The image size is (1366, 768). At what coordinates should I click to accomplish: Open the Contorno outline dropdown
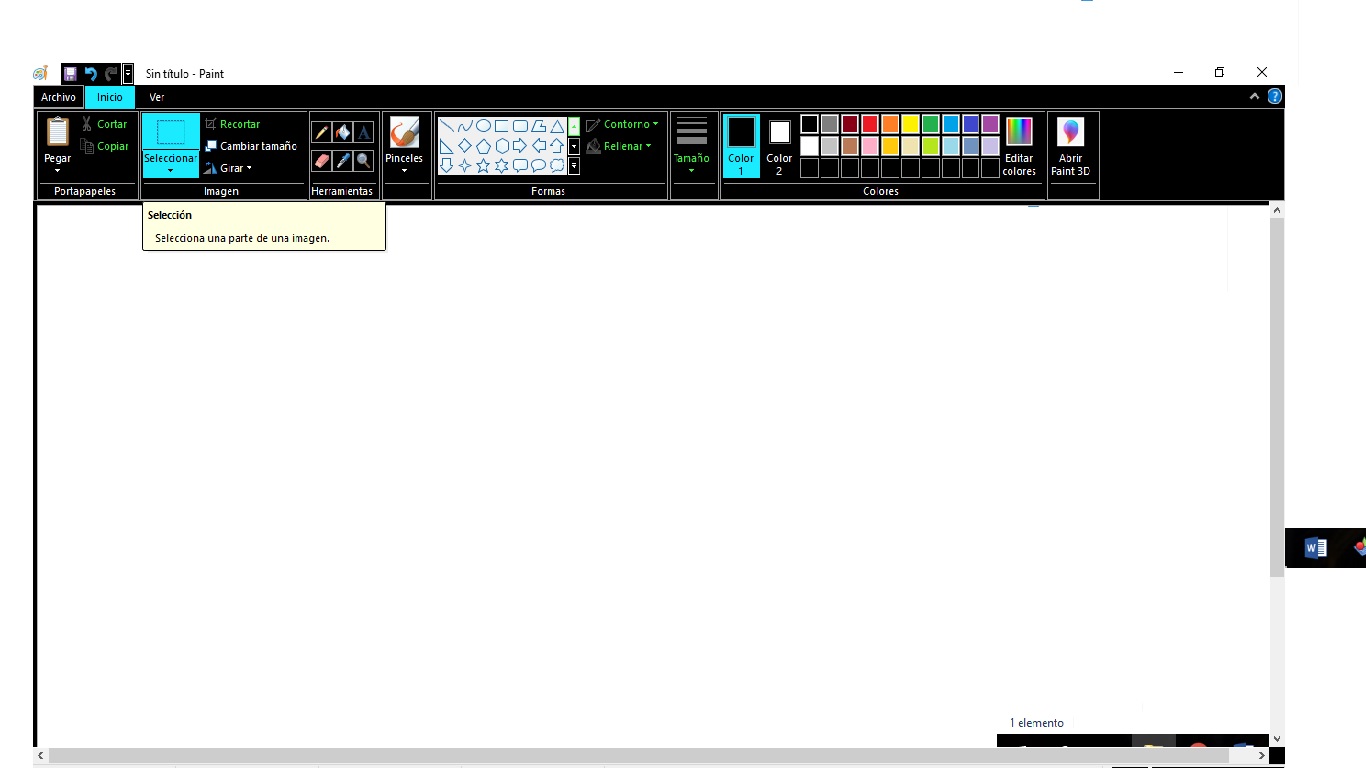pos(622,124)
